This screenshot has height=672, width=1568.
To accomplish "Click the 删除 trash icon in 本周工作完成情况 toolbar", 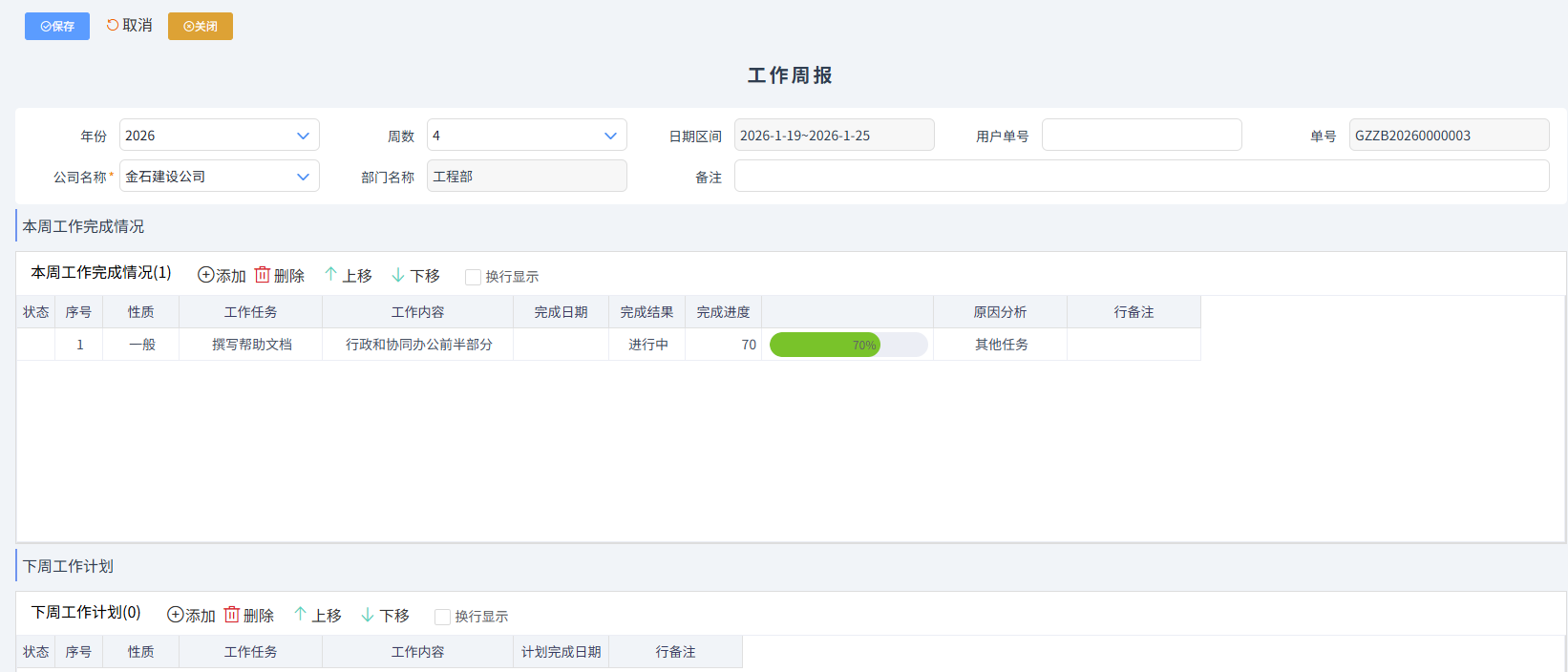I will (263, 275).
